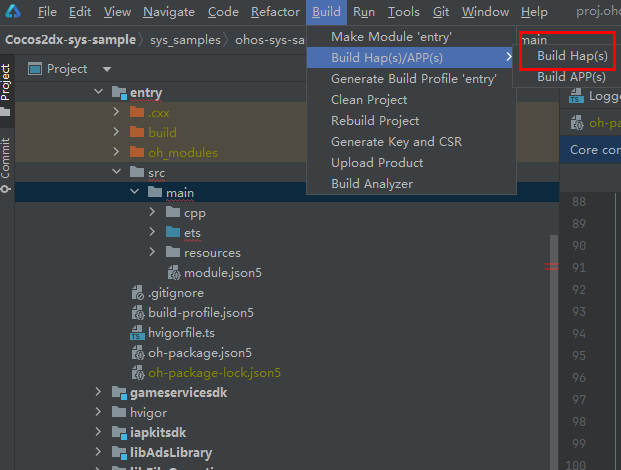621x470 pixels.
Task: Click the entry module folder icon
Action: pyautogui.click(x=119, y=93)
